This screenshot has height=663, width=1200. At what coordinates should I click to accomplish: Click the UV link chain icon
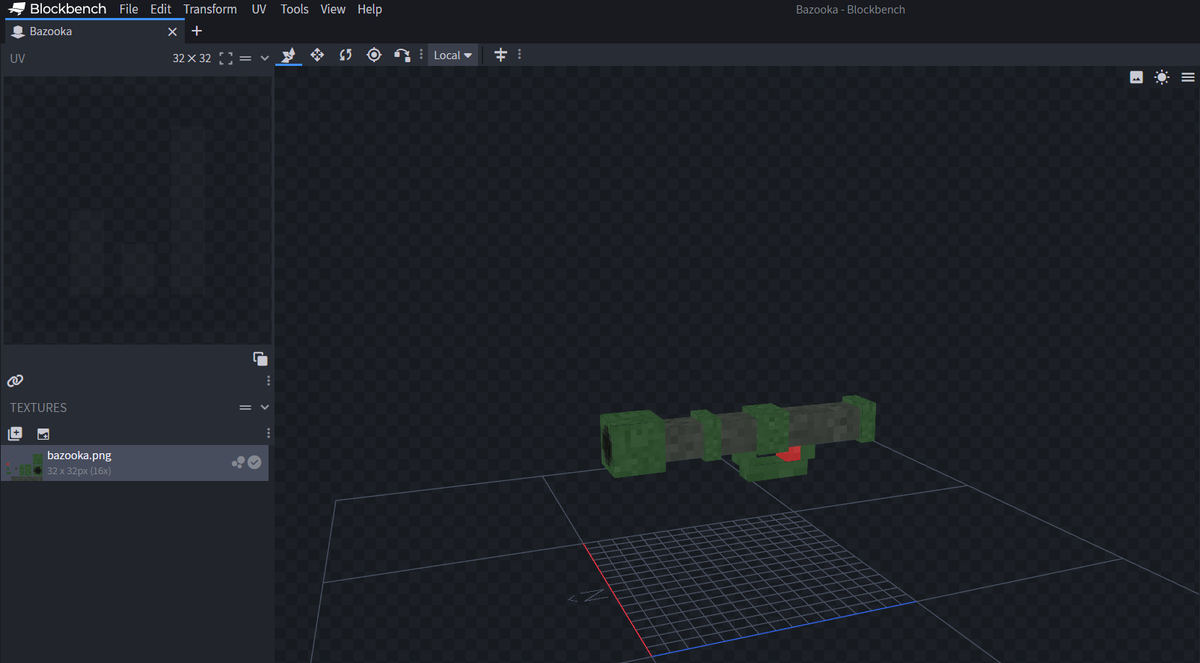pyautogui.click(x=15, y=381)
